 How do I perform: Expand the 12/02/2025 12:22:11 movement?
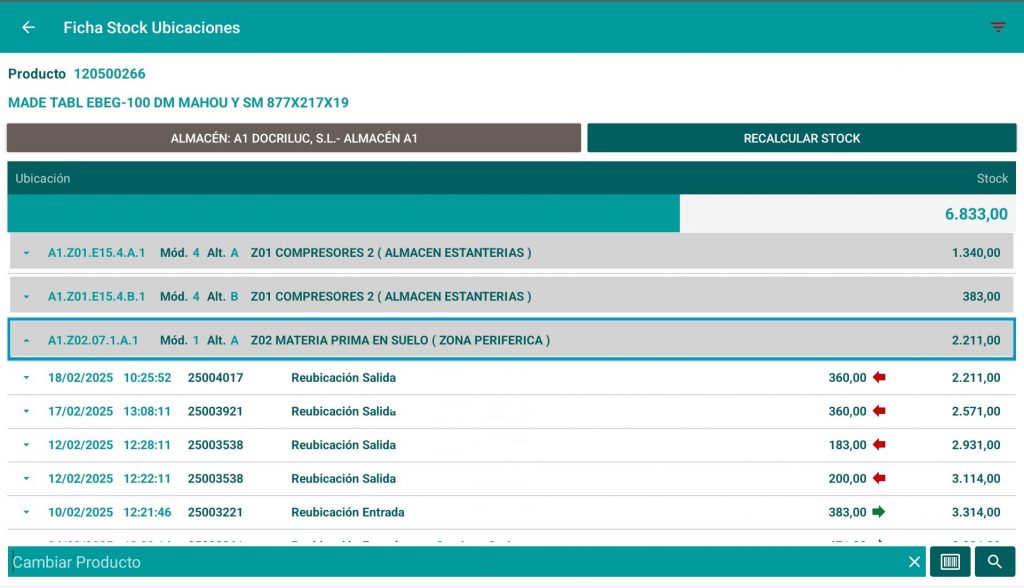27,479
